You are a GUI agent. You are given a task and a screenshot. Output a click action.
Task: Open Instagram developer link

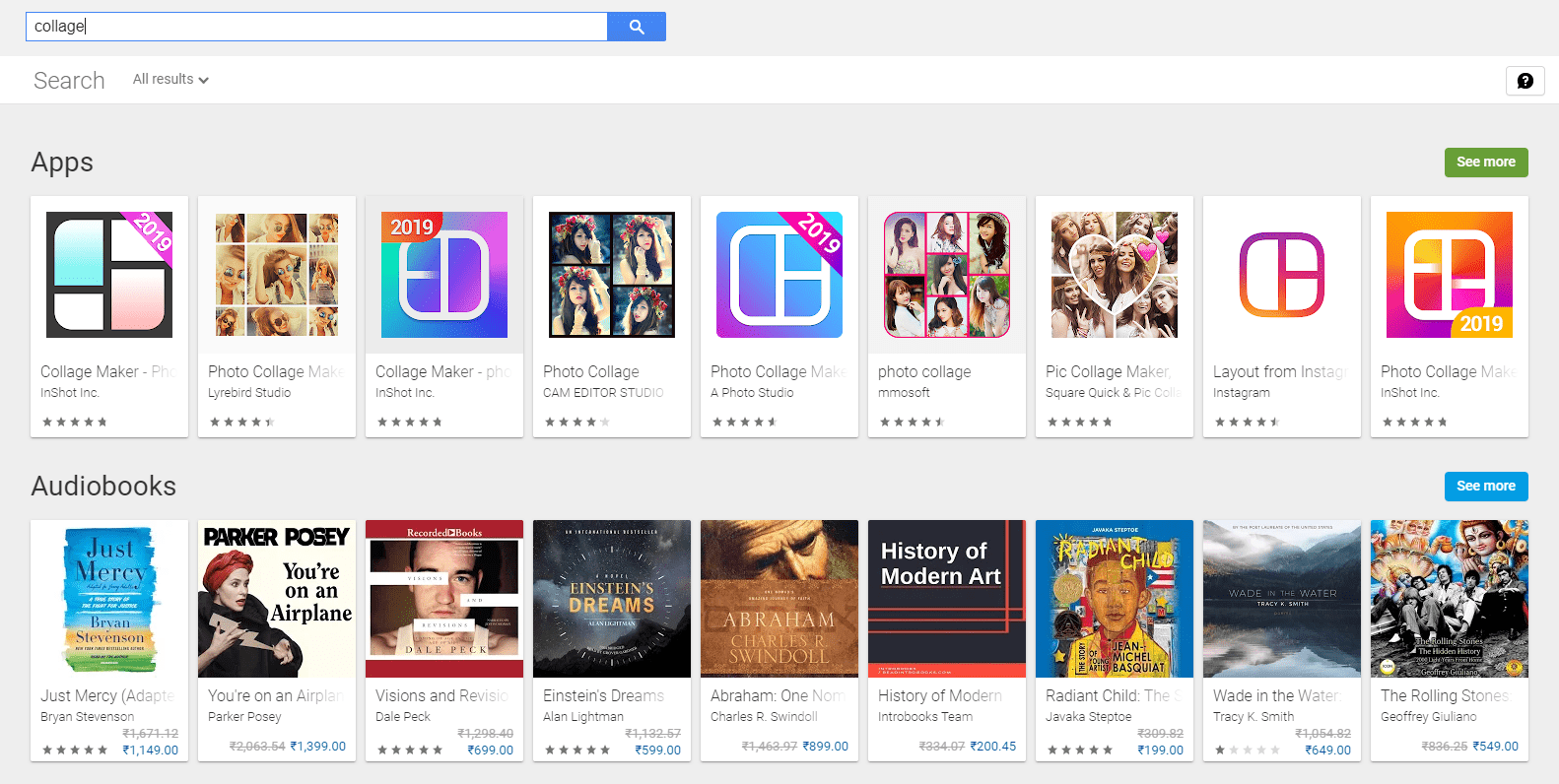1242,393
